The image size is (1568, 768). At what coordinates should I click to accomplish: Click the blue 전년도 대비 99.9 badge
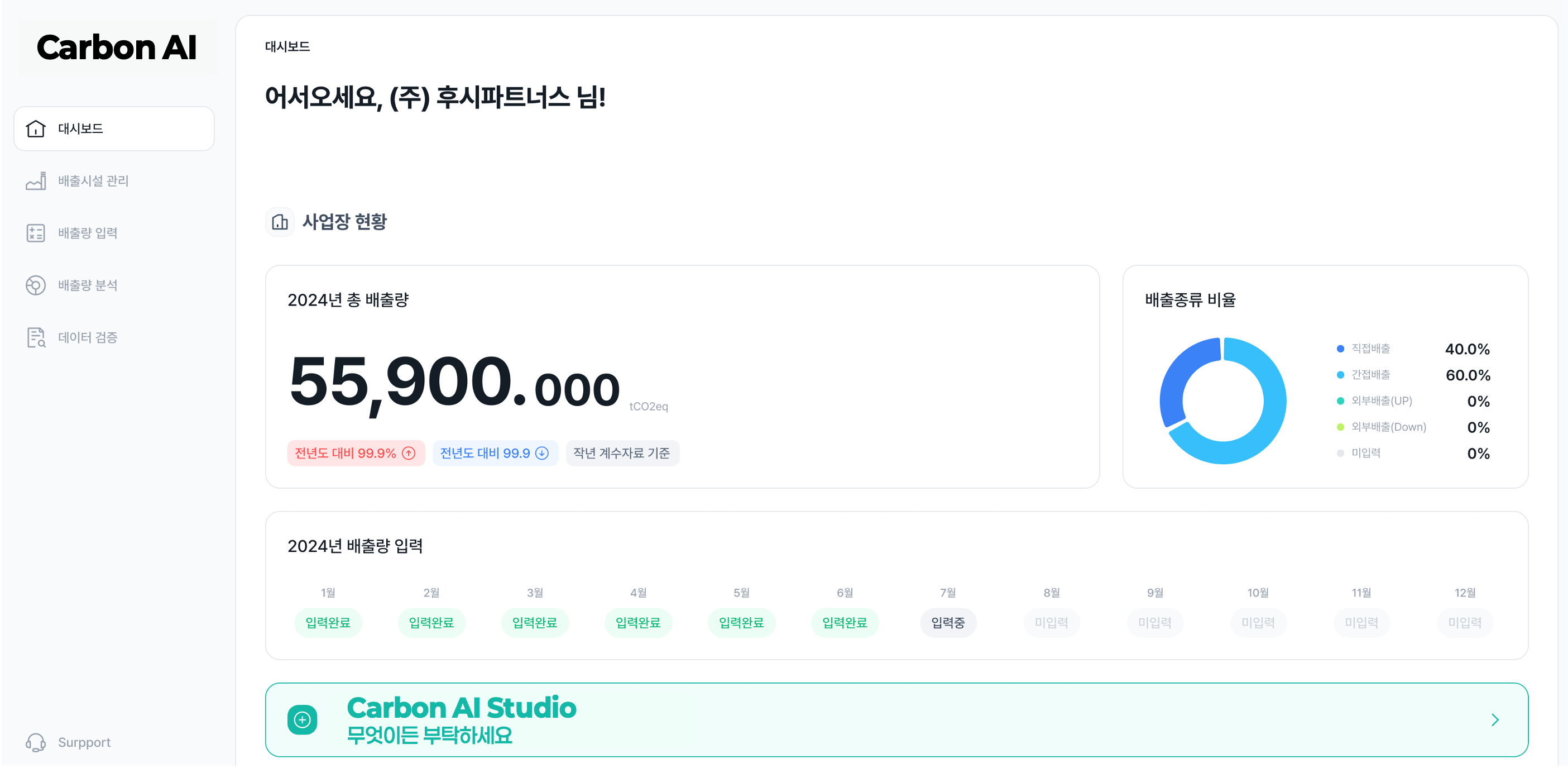495,453
